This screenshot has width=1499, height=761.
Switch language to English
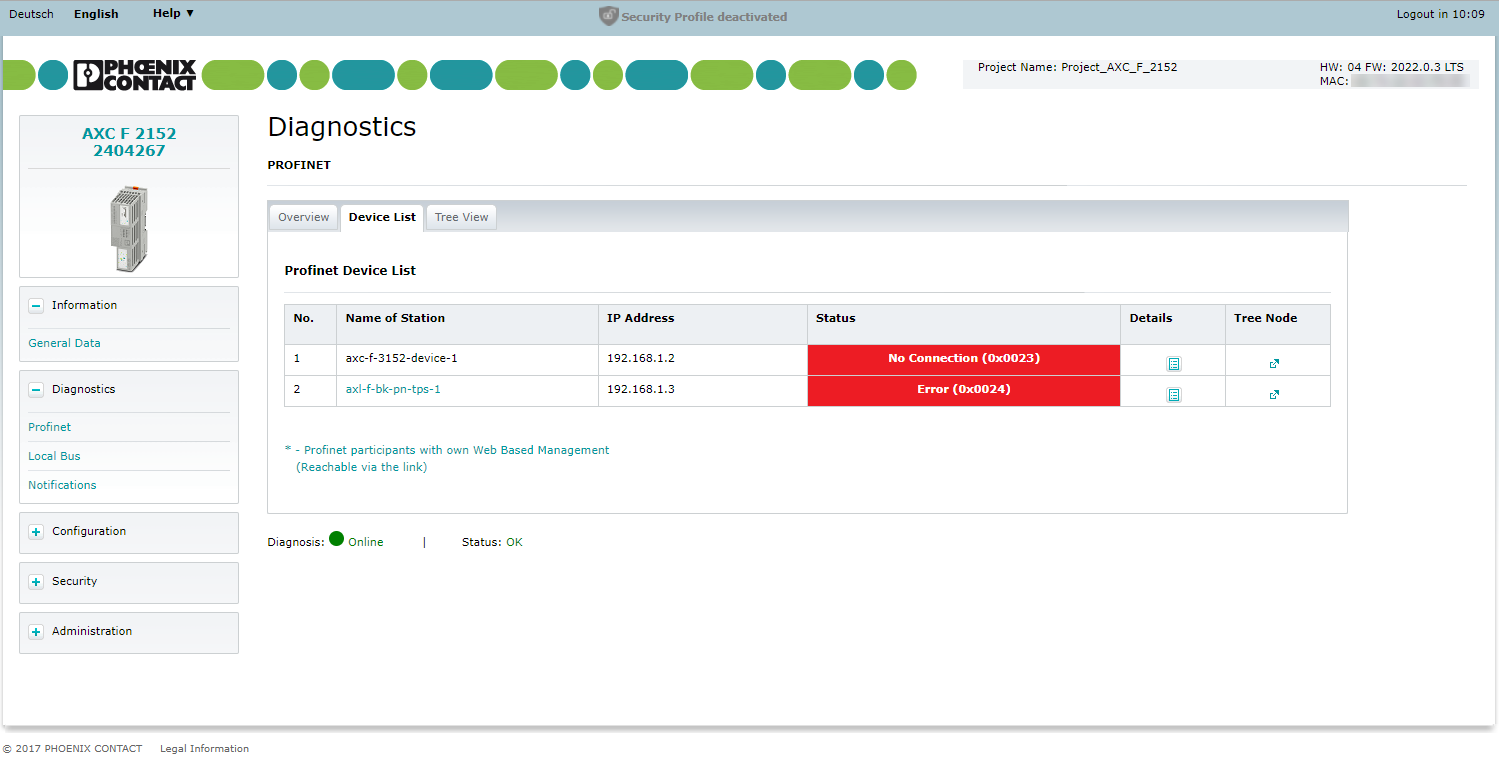click(96, 14)
